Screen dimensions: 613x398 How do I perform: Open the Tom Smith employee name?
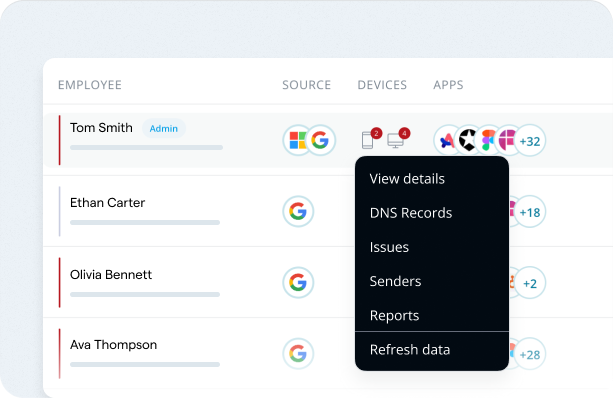(x=101, y=128)
